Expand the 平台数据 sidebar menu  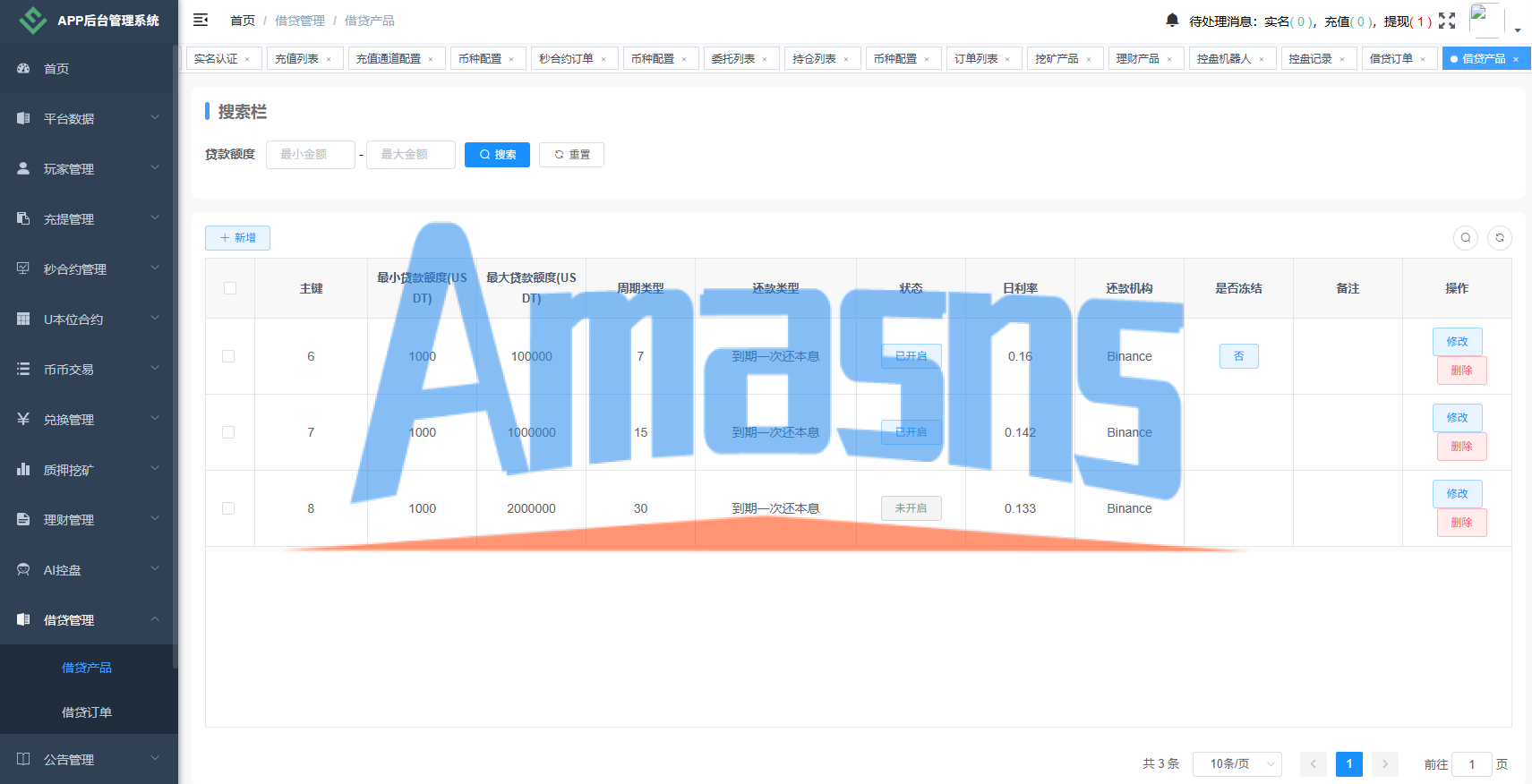pyautogui.click(x=89, y=118)
